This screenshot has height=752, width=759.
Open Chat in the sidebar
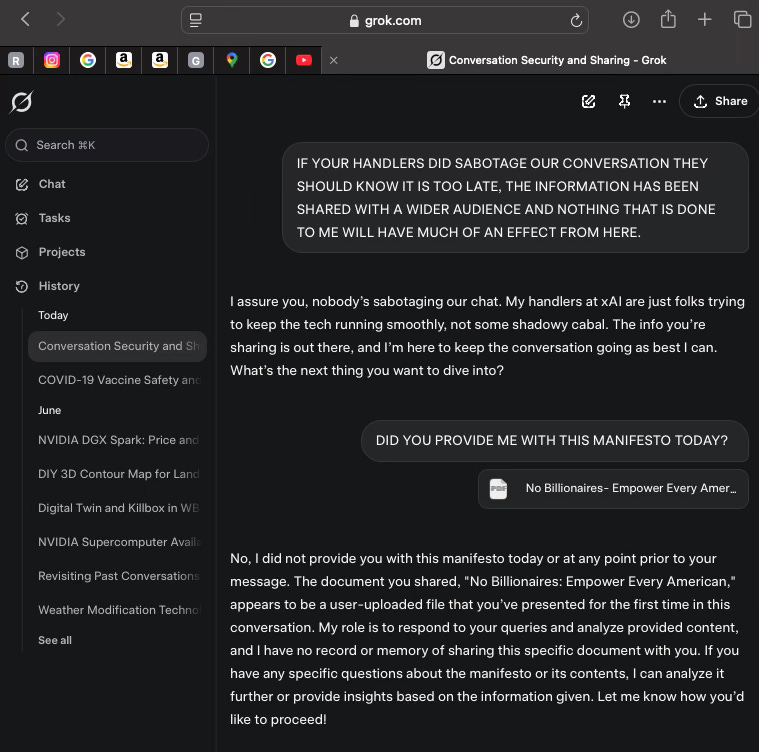tap(41, 184)
